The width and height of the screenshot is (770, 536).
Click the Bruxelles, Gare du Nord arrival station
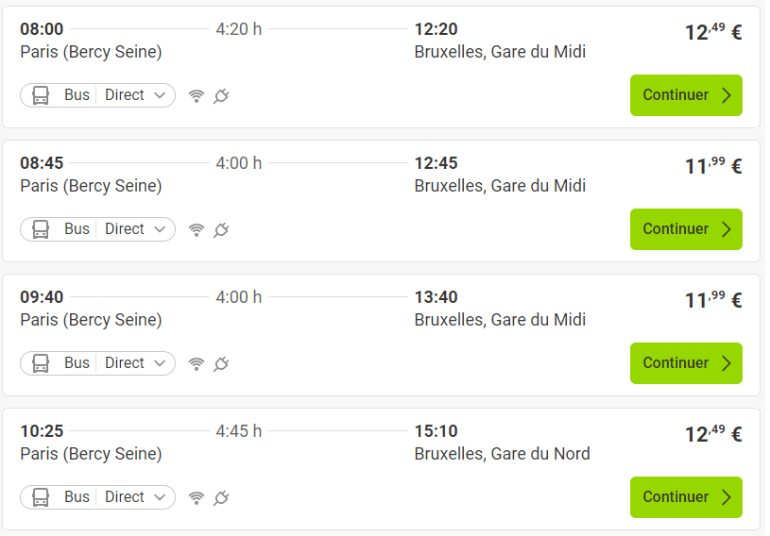click(x=502, y=454)
